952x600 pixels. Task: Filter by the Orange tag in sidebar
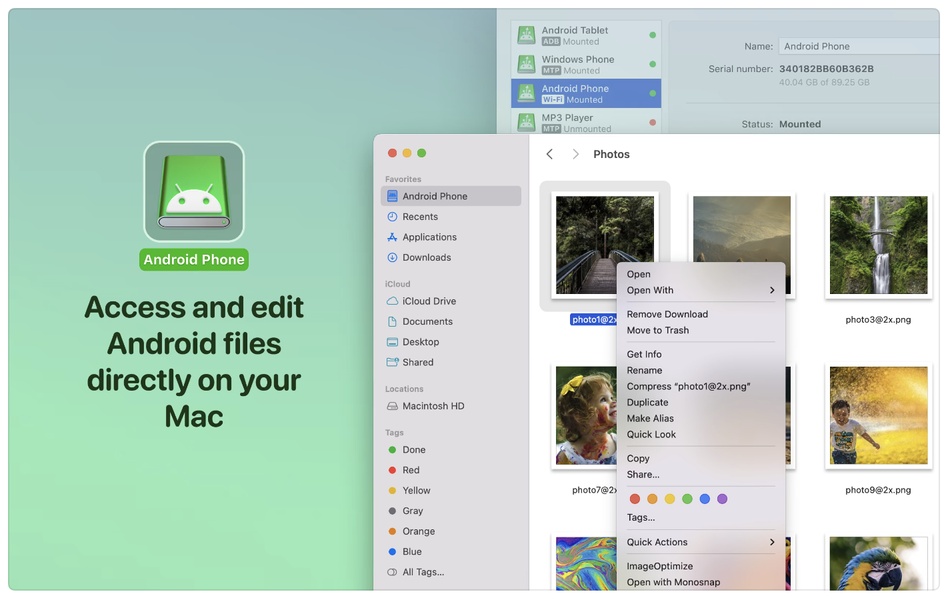click(450, 531)
